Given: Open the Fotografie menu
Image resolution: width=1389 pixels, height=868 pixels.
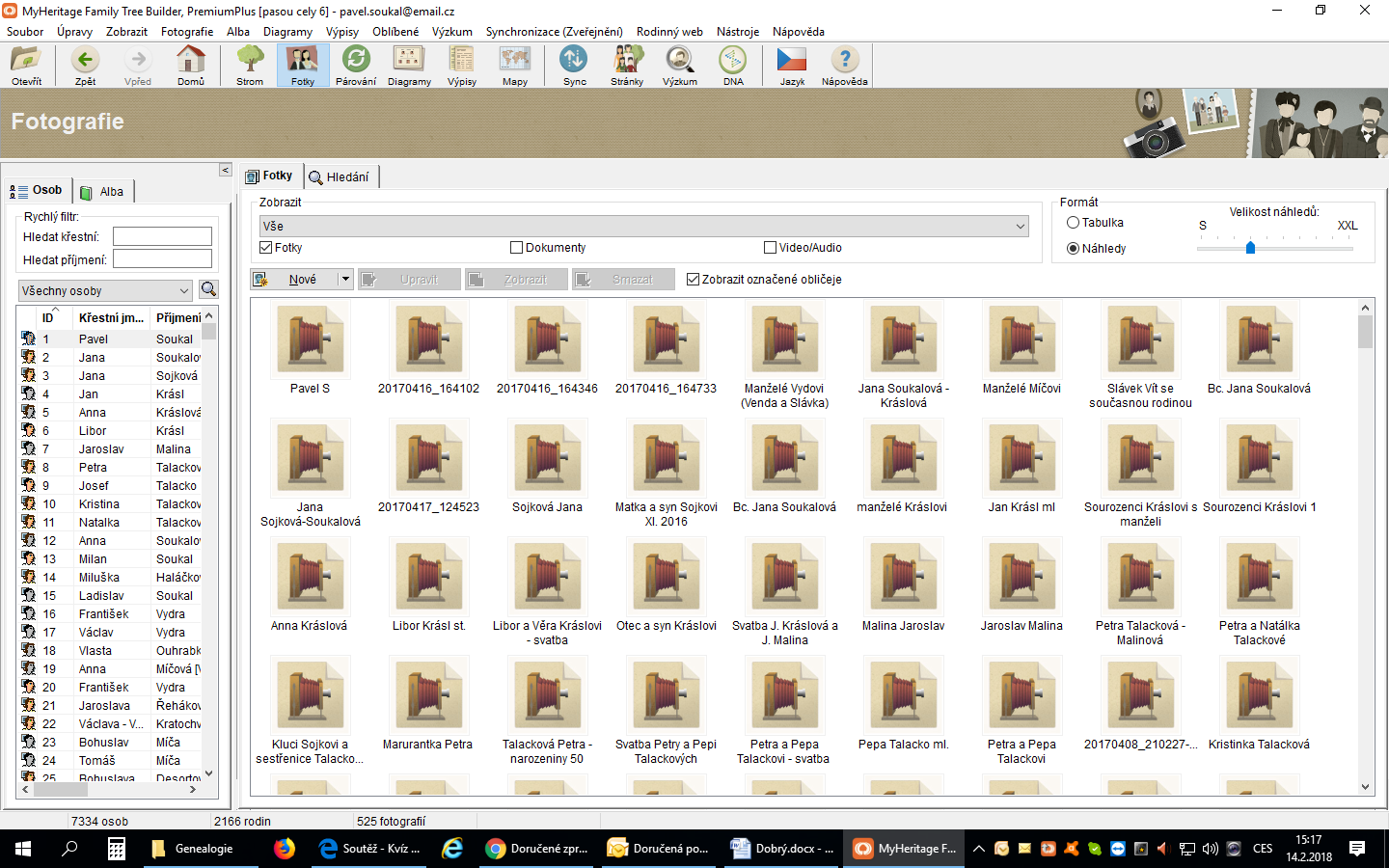Looking at the screenshot, I should (x=187, y=32).
